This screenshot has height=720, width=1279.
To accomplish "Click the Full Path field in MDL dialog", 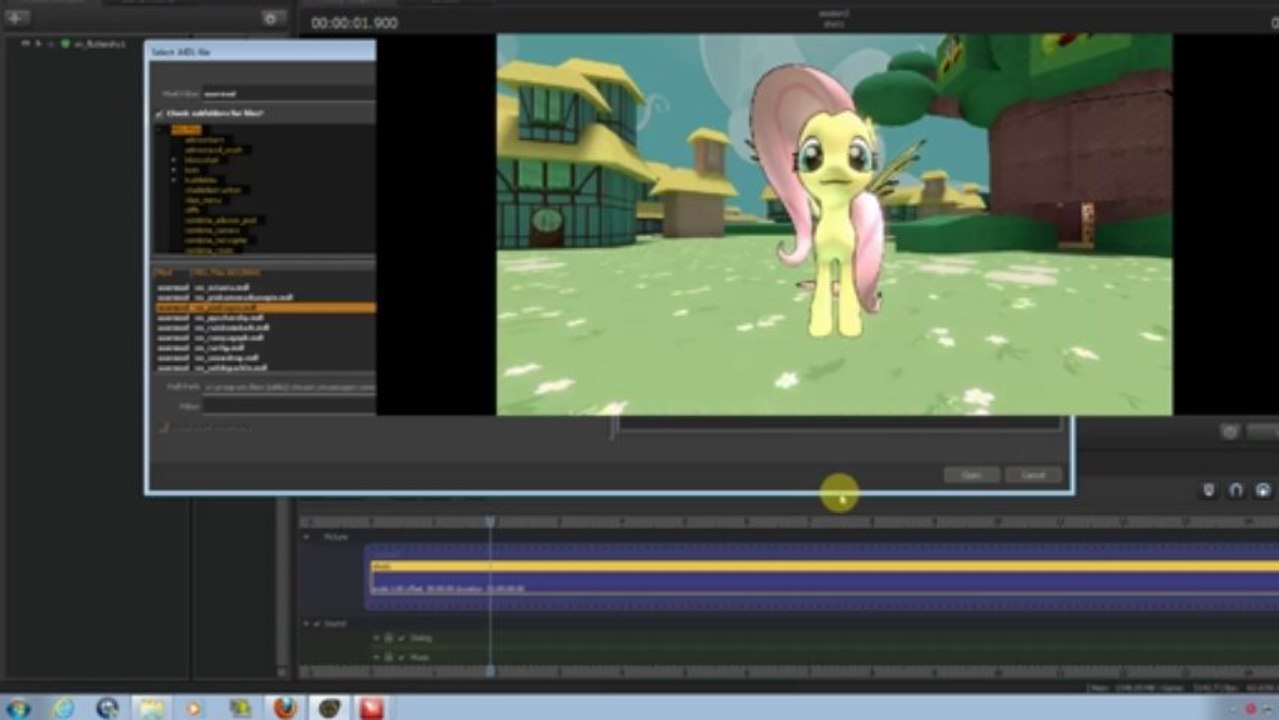I will (288, 386).
